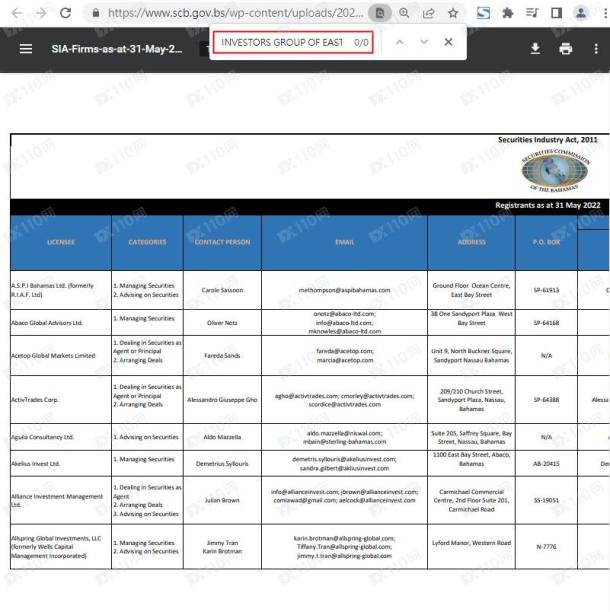
Task: Toggle the browser side panel
Action: (557, 13)
